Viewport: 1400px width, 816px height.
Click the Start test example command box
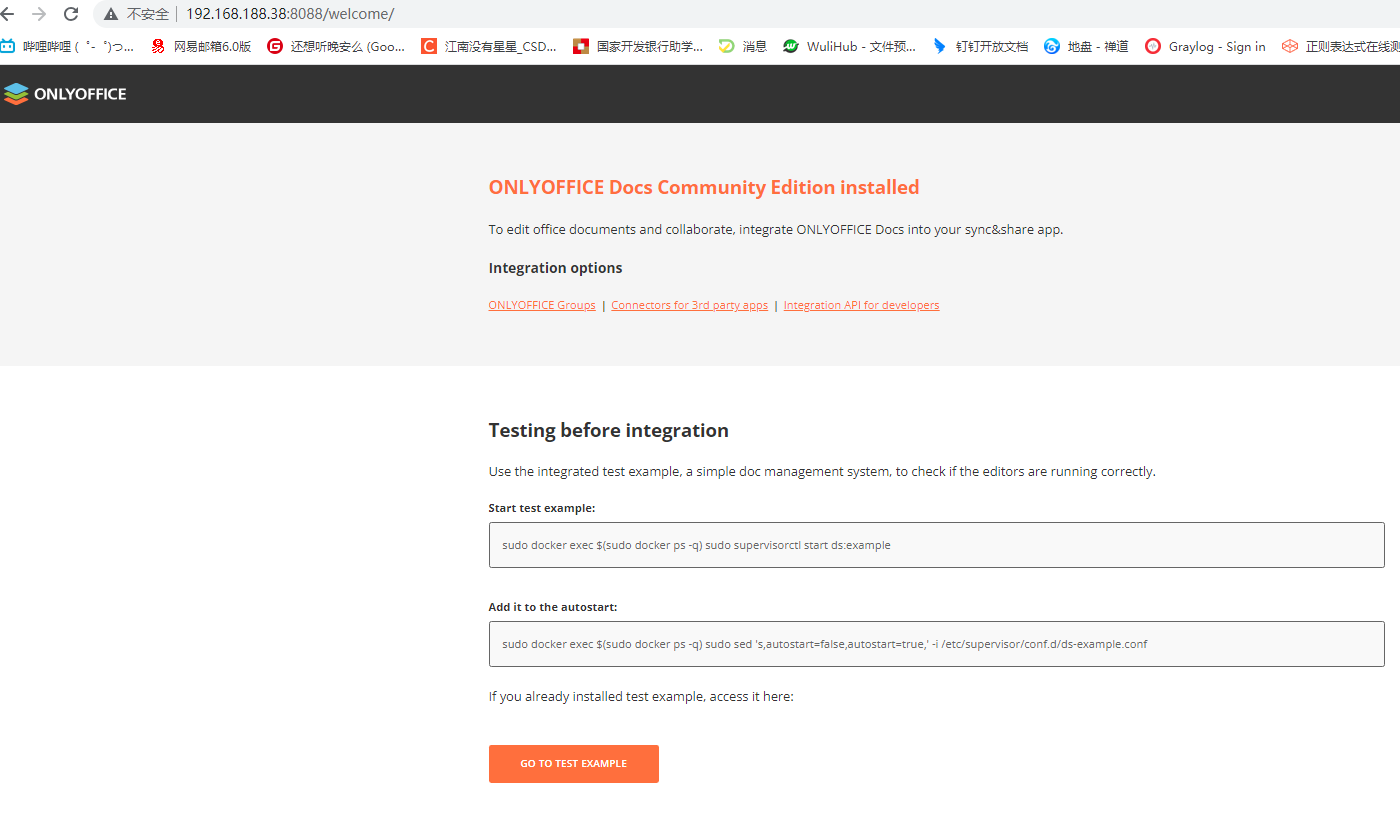[936, 545]
